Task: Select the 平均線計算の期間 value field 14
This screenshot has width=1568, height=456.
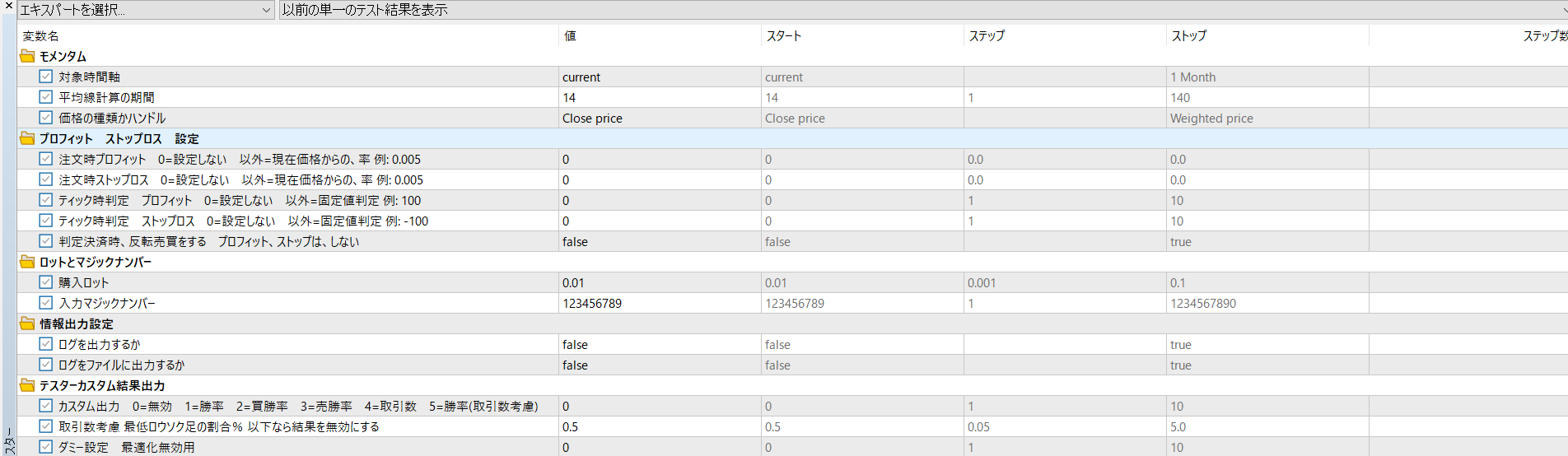Action: [660, 98]
